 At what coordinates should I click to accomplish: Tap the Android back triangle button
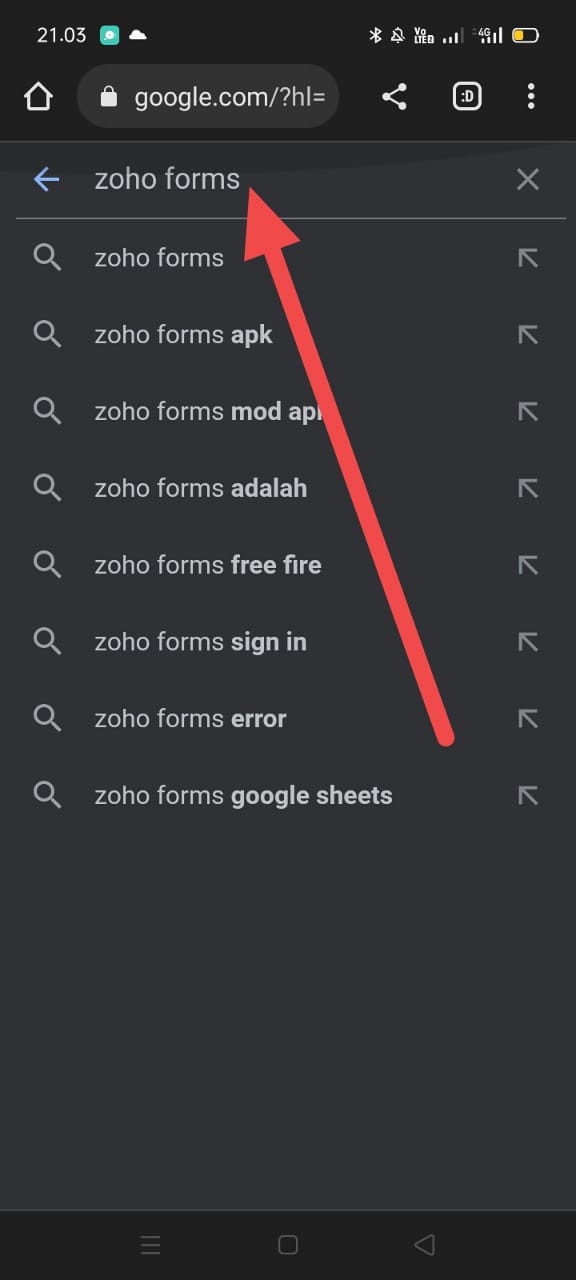coord(424,1245)
